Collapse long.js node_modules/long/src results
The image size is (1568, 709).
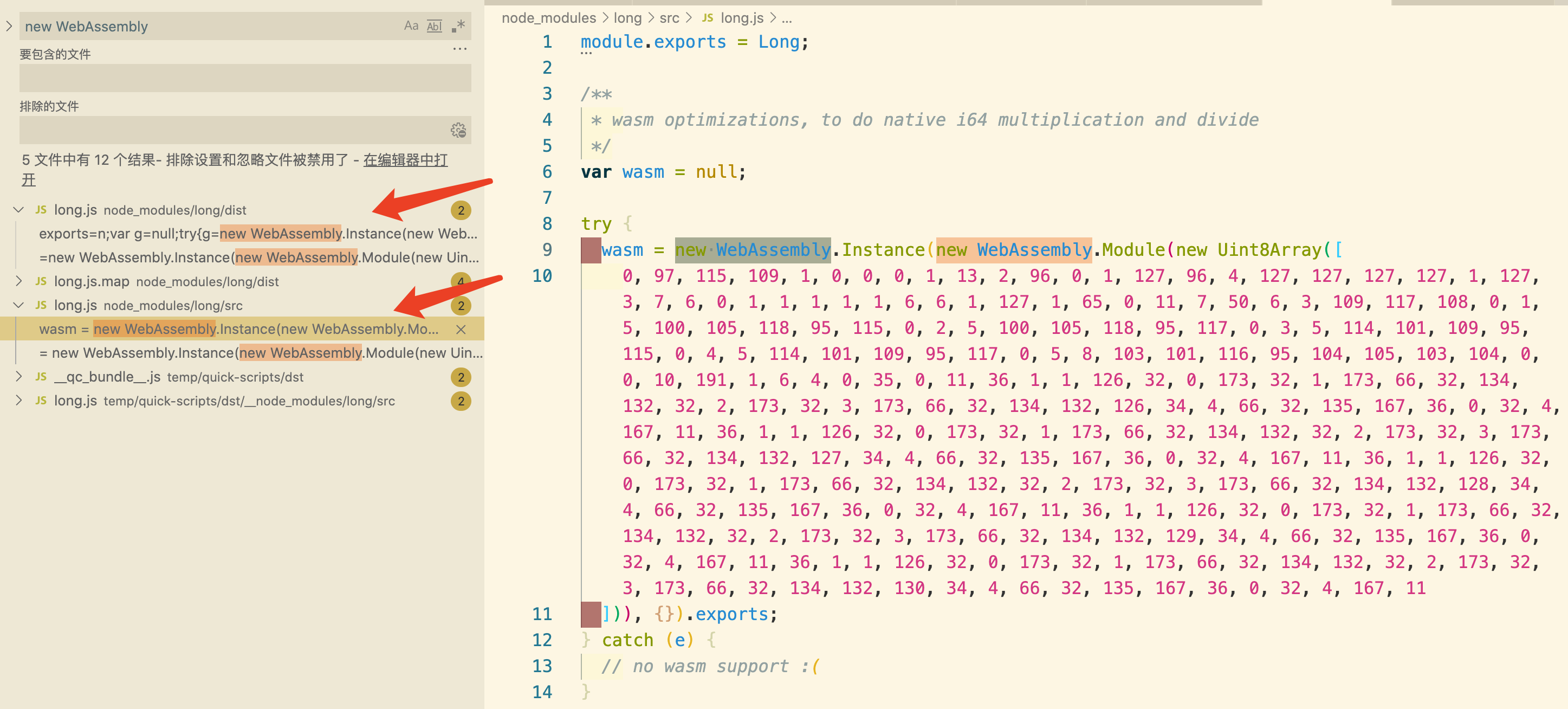pos(19,305)
